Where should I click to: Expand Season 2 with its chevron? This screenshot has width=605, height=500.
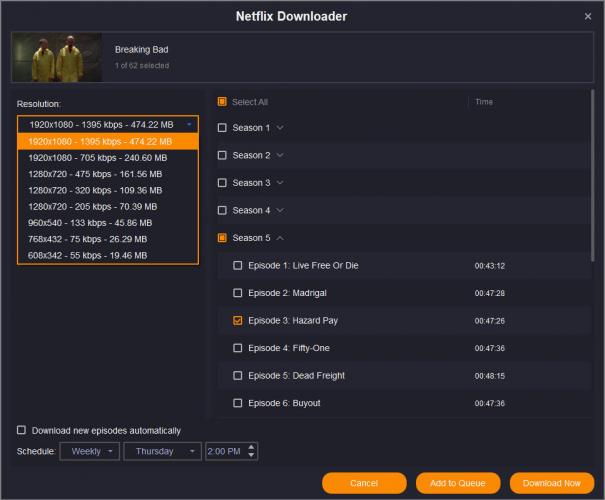pyautogui.click(x=280, y=155)
